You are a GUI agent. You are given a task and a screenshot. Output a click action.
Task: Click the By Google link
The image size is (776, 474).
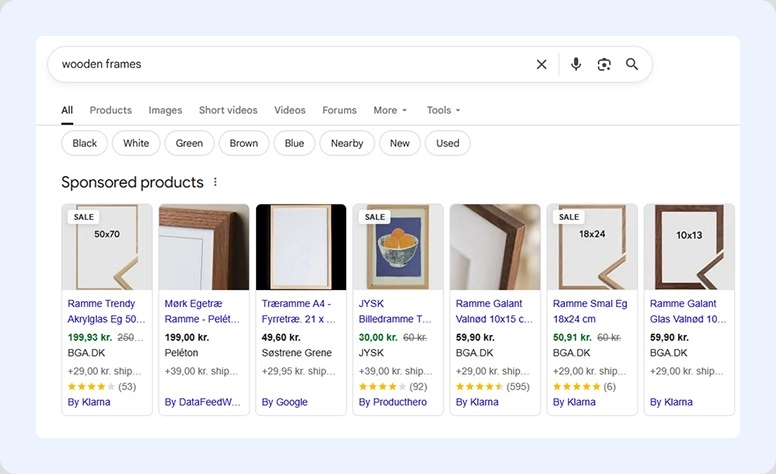(285, 402)
